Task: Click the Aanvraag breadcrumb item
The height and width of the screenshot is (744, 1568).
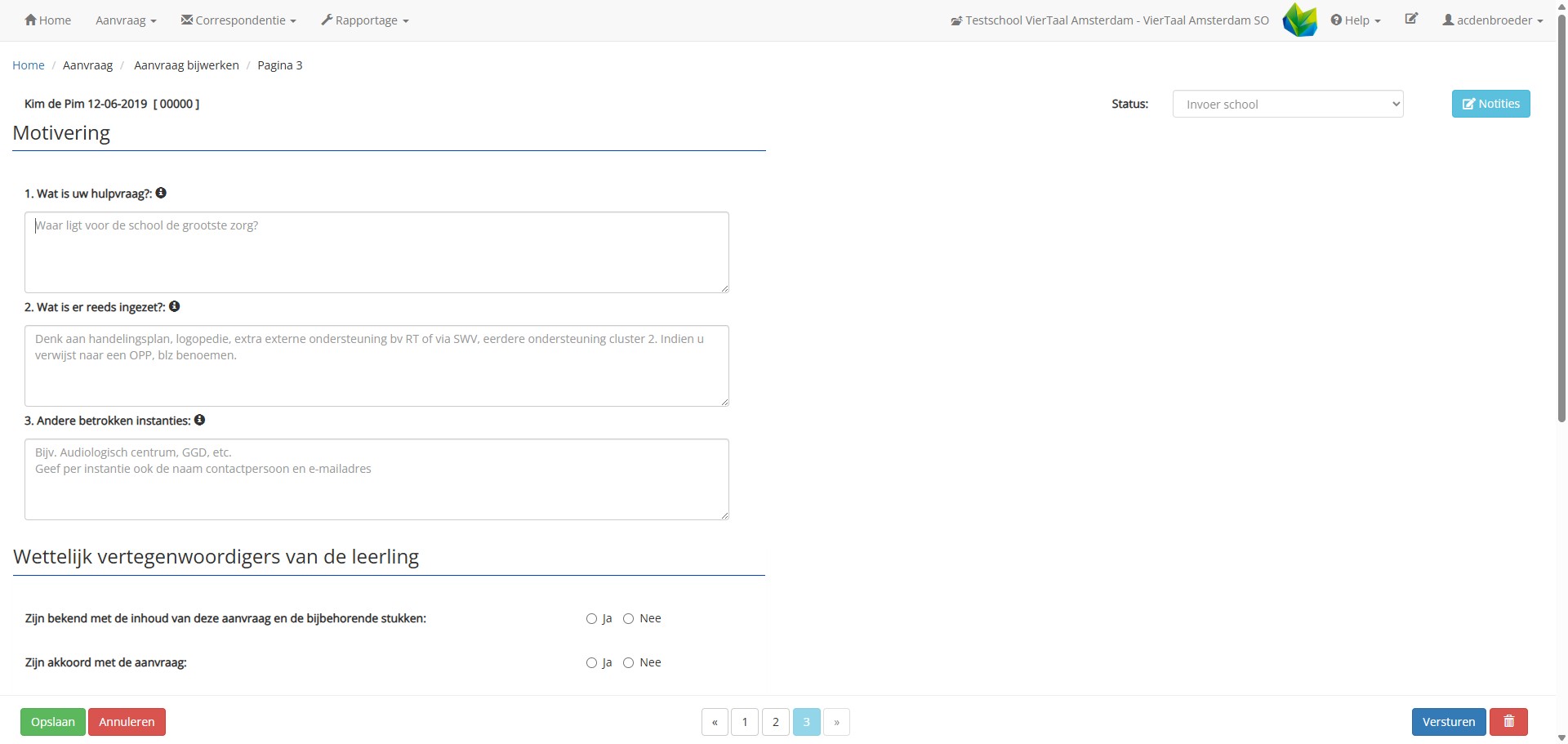Action: (87, 65)
